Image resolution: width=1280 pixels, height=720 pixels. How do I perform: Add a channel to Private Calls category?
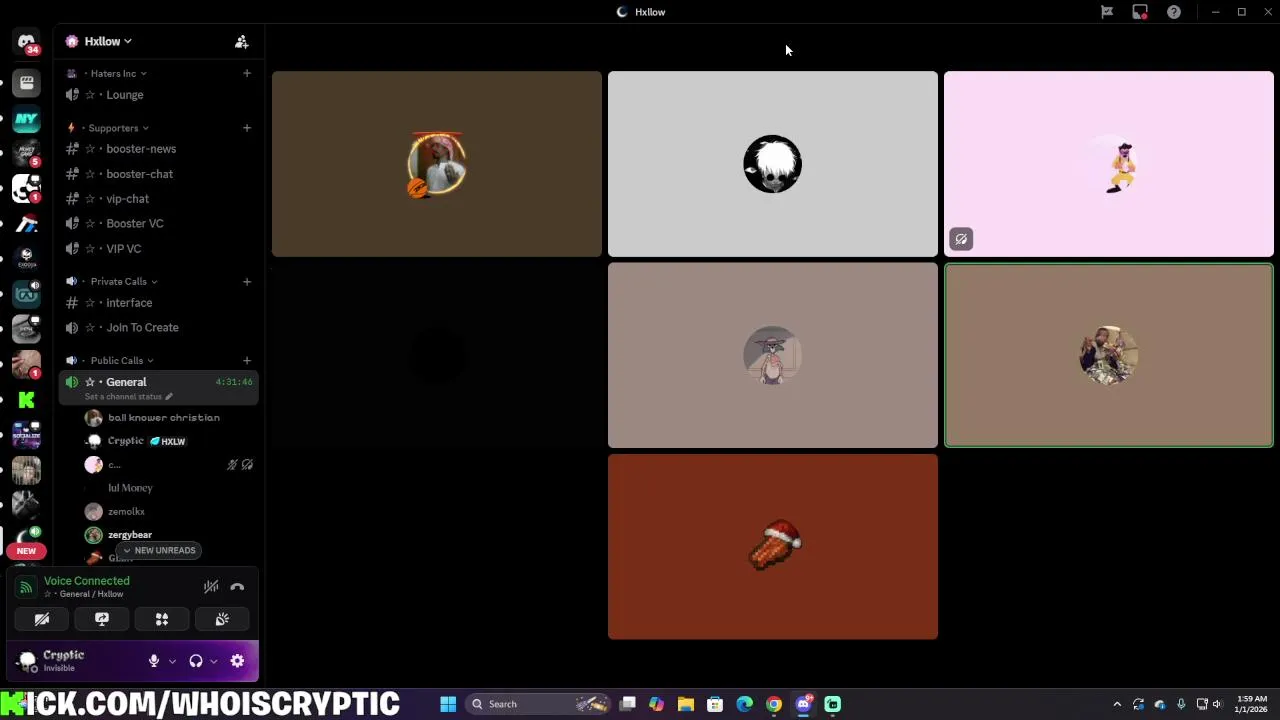click(246, 281)
